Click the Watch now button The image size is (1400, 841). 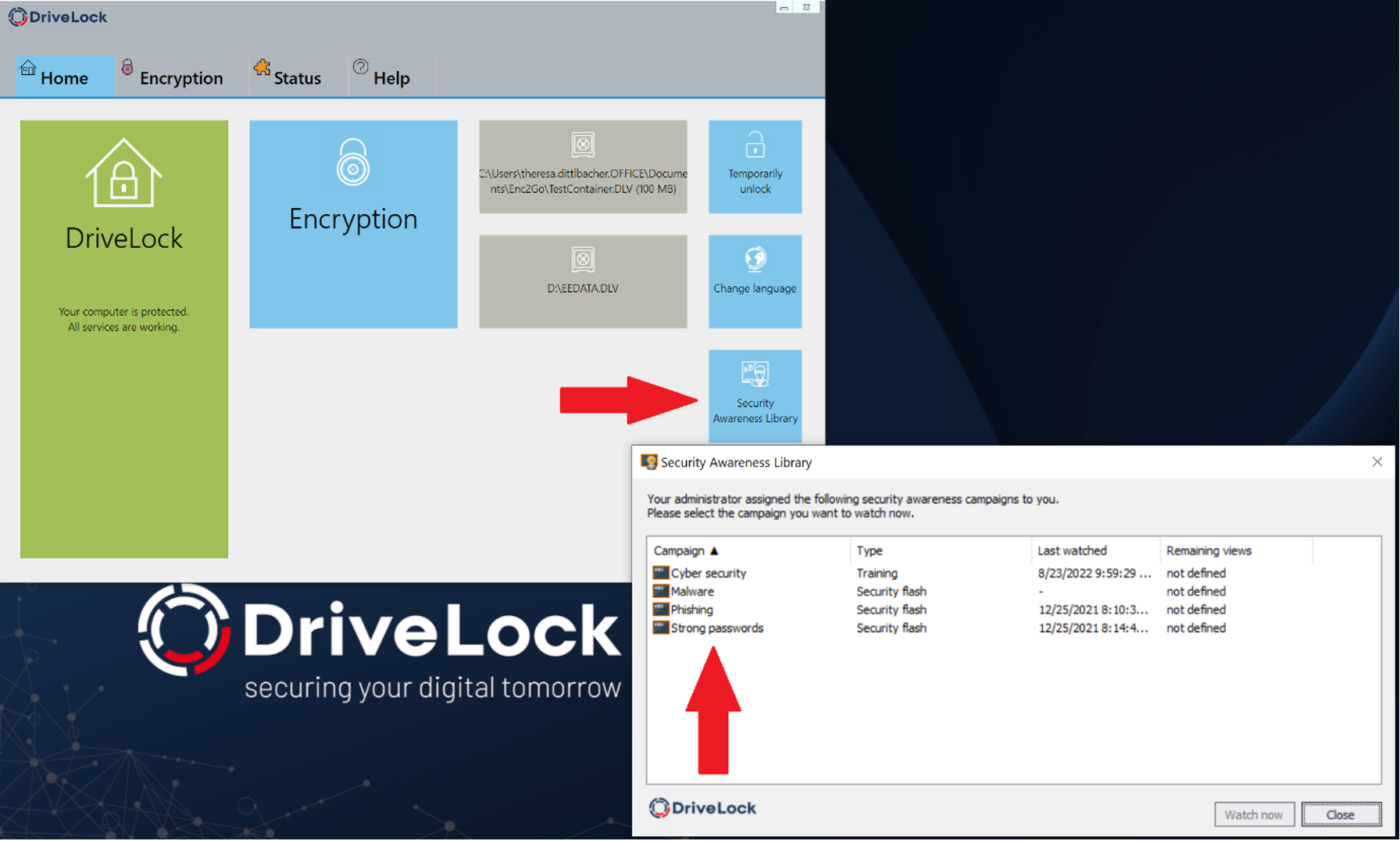(x=1254, y=814)
